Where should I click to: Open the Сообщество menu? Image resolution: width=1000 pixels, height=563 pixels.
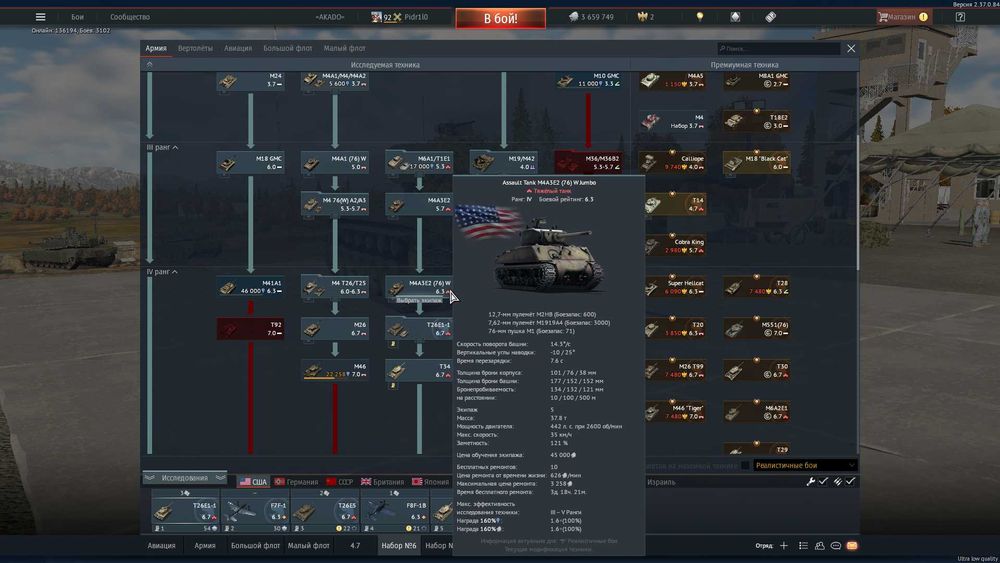[129, 17]
